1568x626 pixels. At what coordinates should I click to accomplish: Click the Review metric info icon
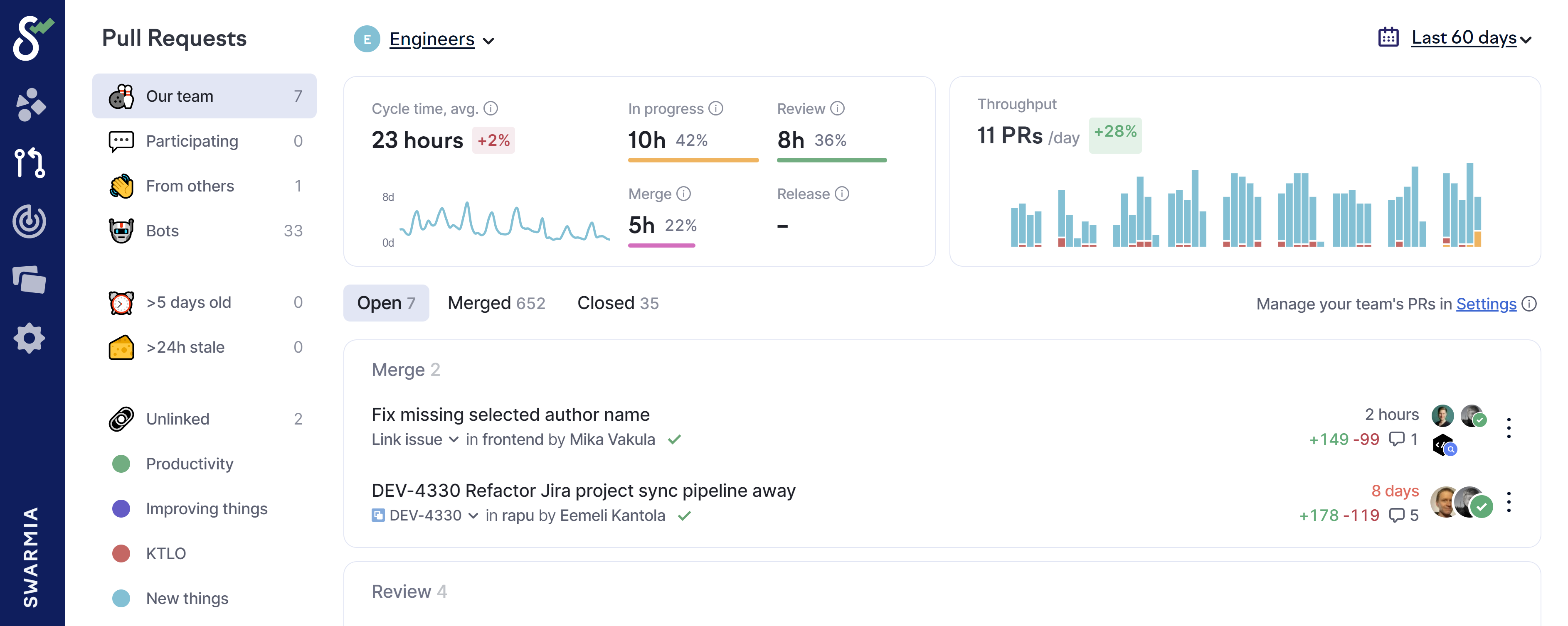click(838, 108)
